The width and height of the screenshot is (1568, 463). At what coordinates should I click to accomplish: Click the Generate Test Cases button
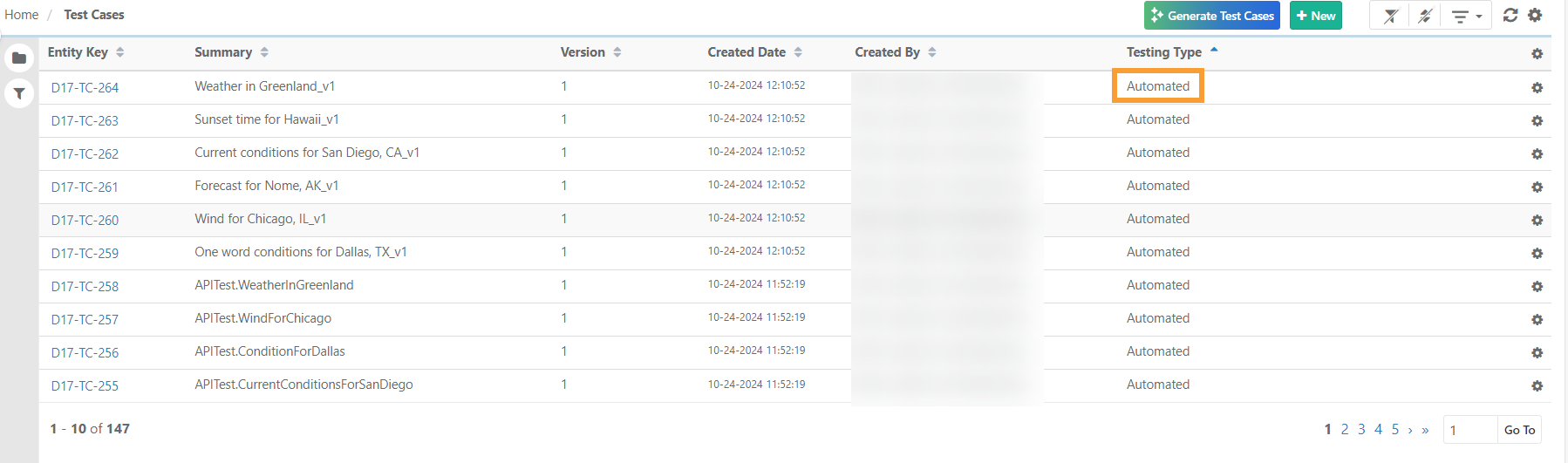pyautogui.click(x=1211, y=16)
